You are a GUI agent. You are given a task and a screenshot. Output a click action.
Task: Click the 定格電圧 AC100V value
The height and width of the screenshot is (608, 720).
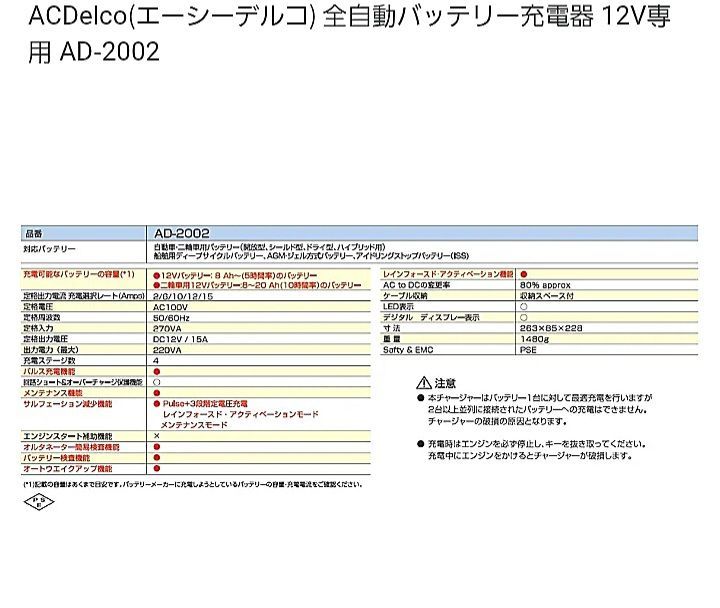[x=172, y=306]
